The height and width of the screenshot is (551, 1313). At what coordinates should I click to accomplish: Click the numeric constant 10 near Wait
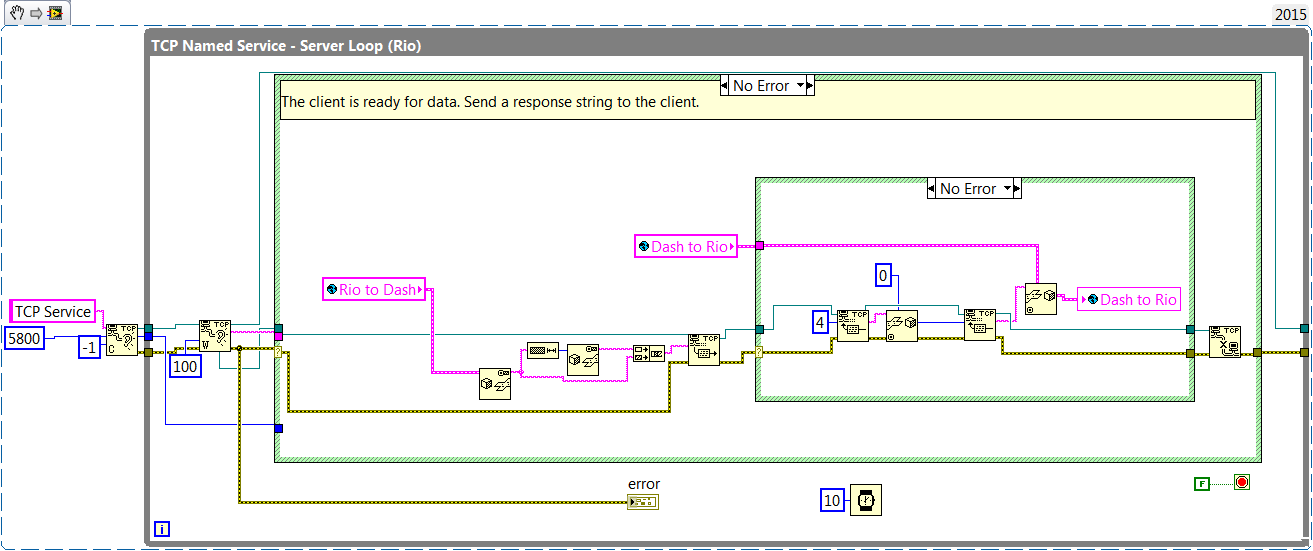point(833,499)
